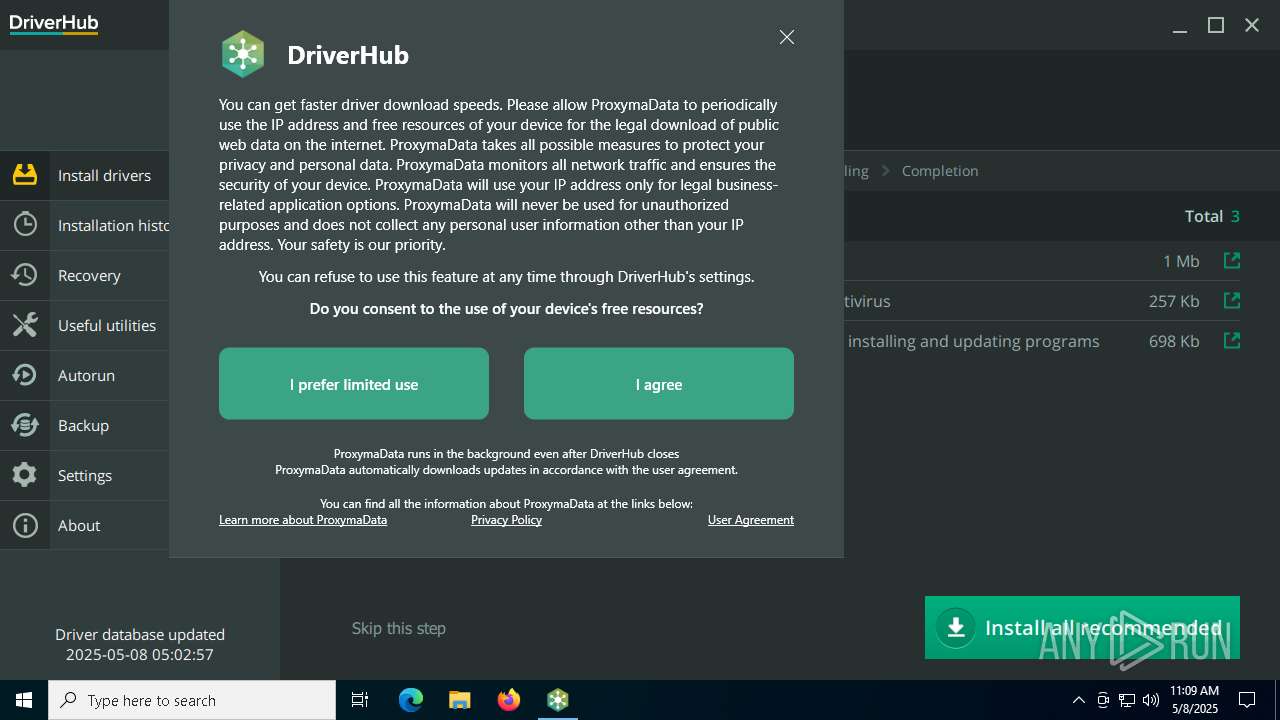Go to the Recovery section
Image resolution: width=1280 pixels, height=720 pixels.
tap(85, 275)
